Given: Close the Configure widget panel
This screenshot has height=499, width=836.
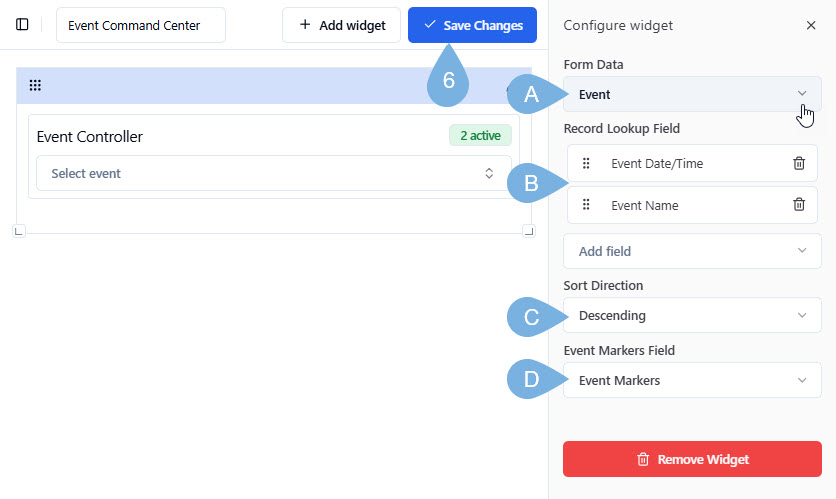Looking at the screenshot, I should pos(810,25).
